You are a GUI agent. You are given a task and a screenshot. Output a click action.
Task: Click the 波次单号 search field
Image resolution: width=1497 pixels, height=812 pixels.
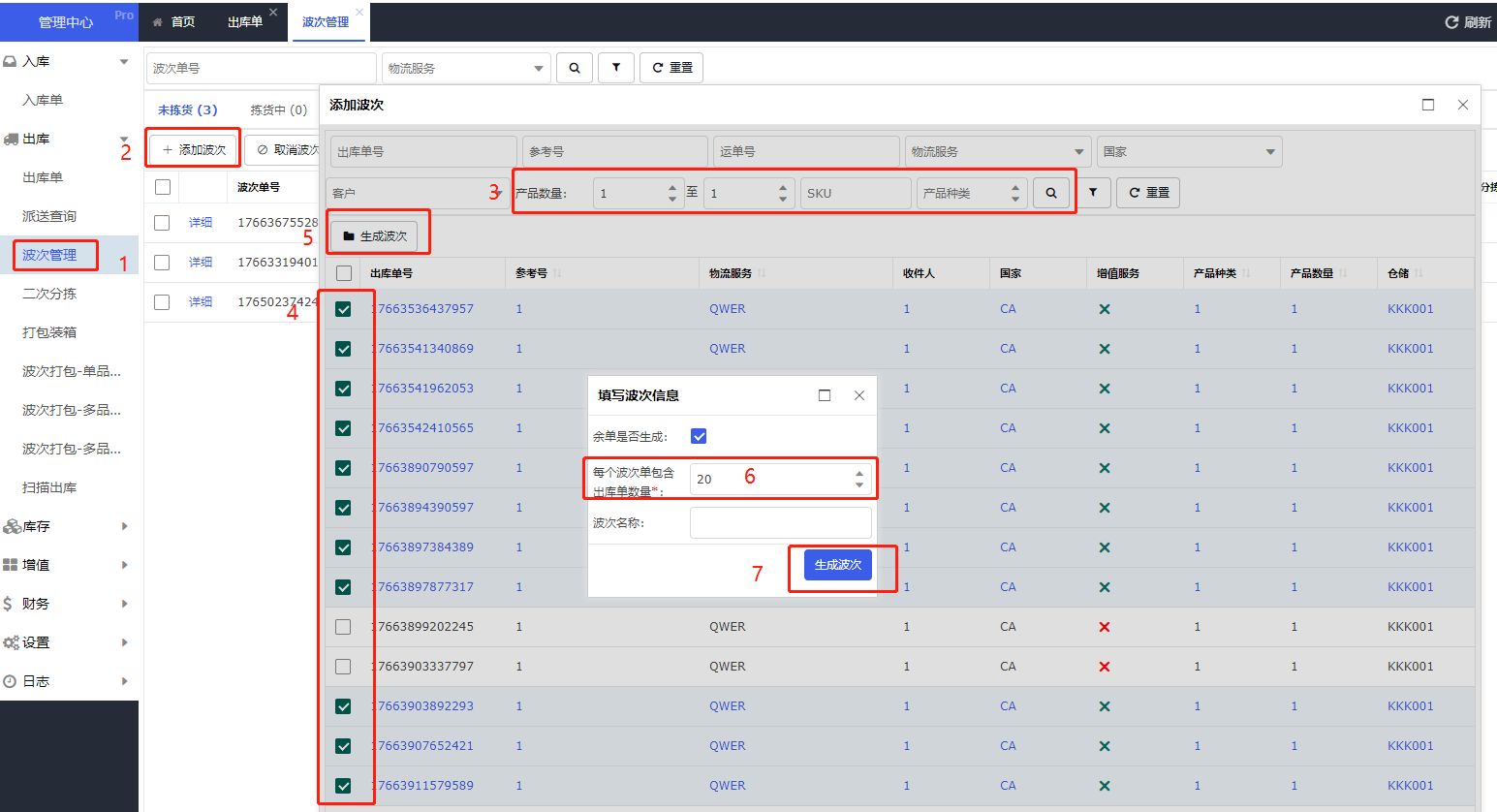point(262,68)
